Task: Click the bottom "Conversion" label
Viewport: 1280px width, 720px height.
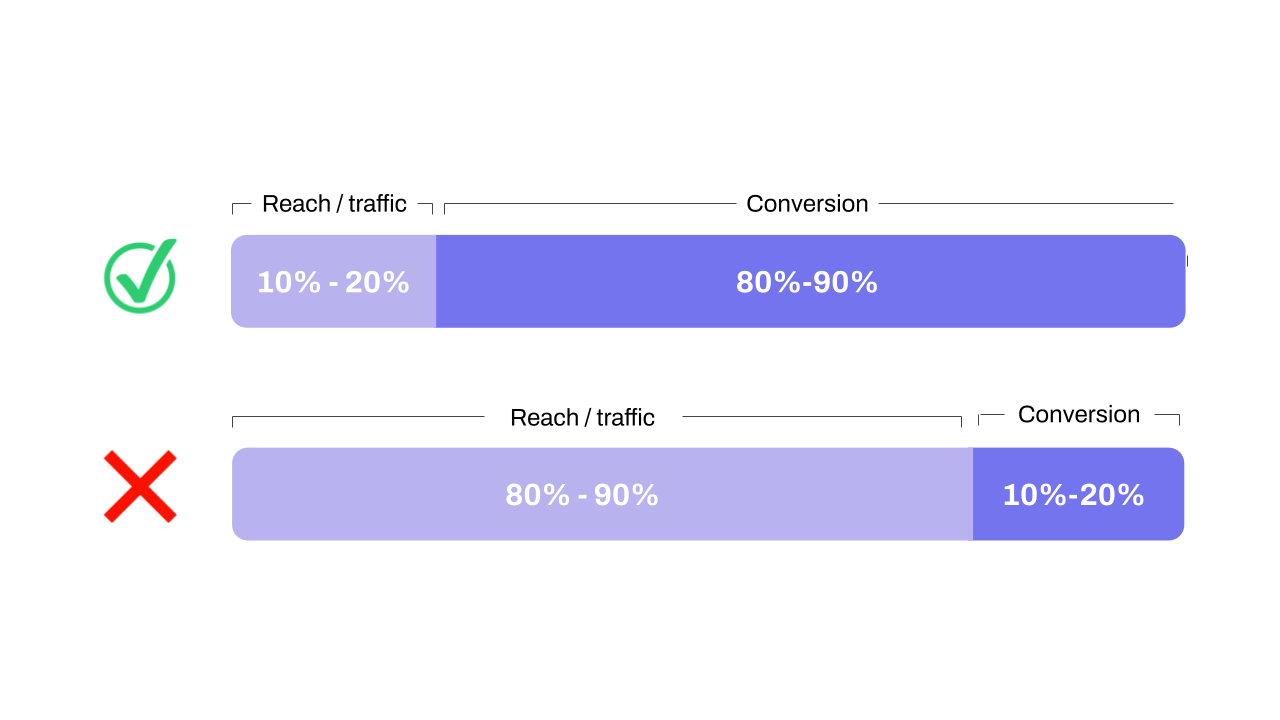Action: (x=1079, y=414)
